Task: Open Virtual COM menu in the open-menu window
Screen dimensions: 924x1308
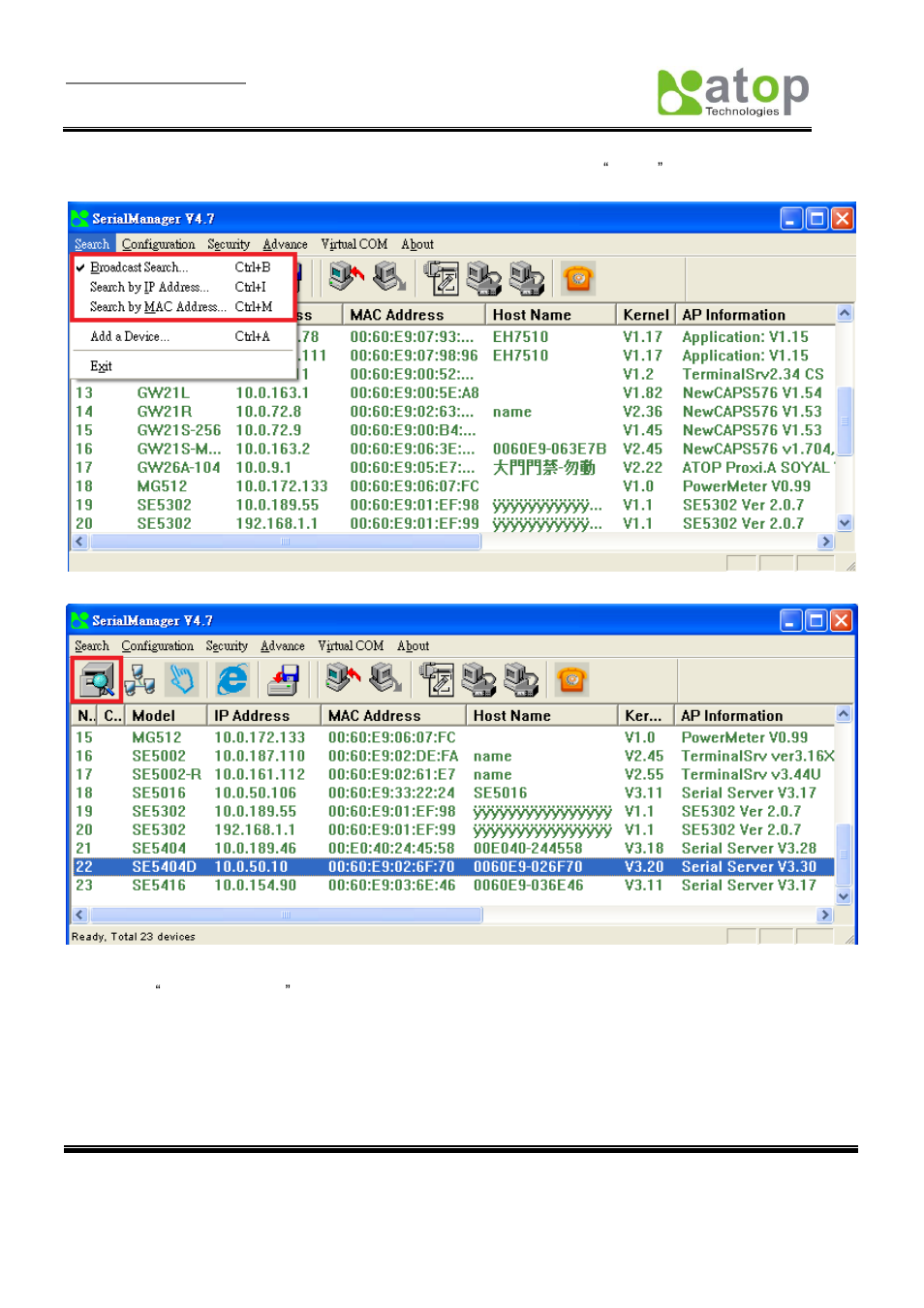Action: click(x=354, y=244)
